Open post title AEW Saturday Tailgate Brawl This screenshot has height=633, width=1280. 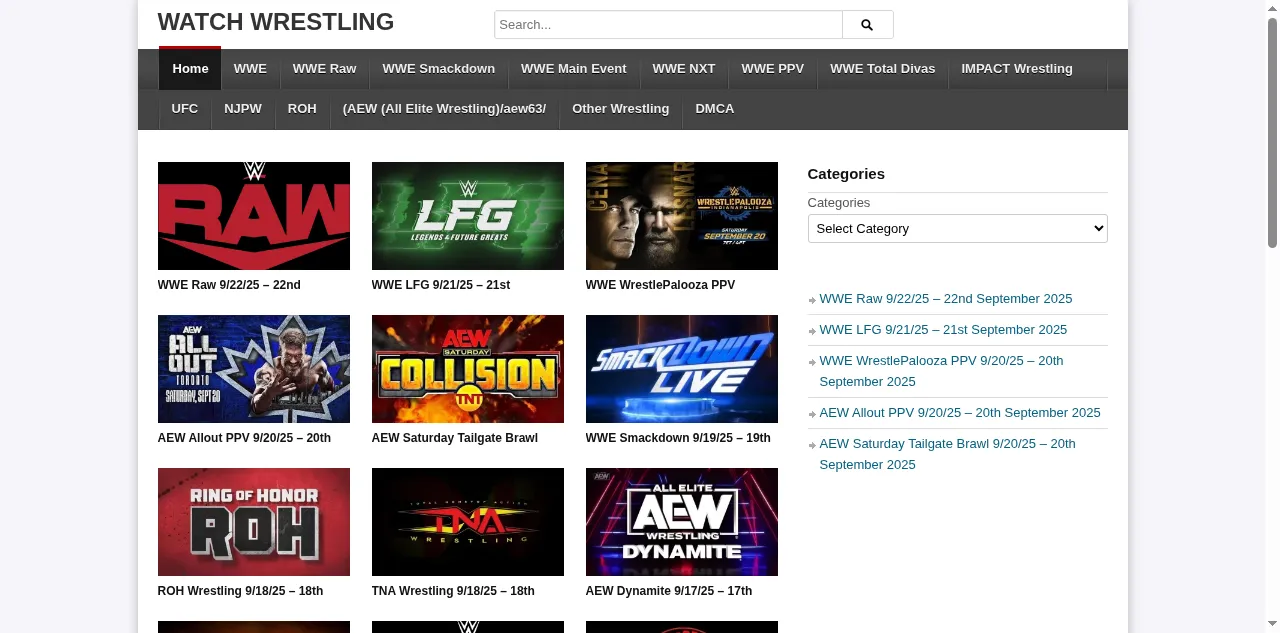(x=455, y=438)
